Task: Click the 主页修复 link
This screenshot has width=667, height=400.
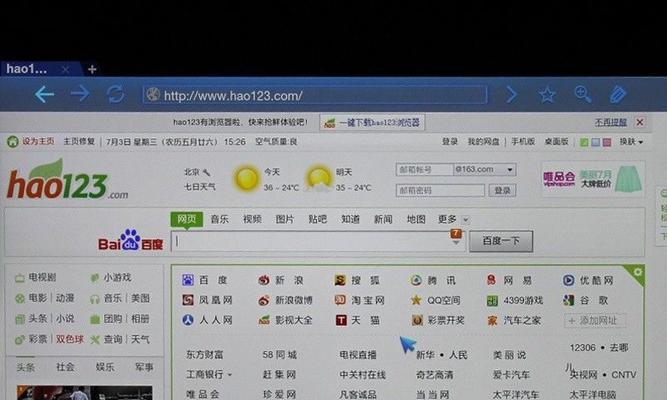Action: coord(79,141)
